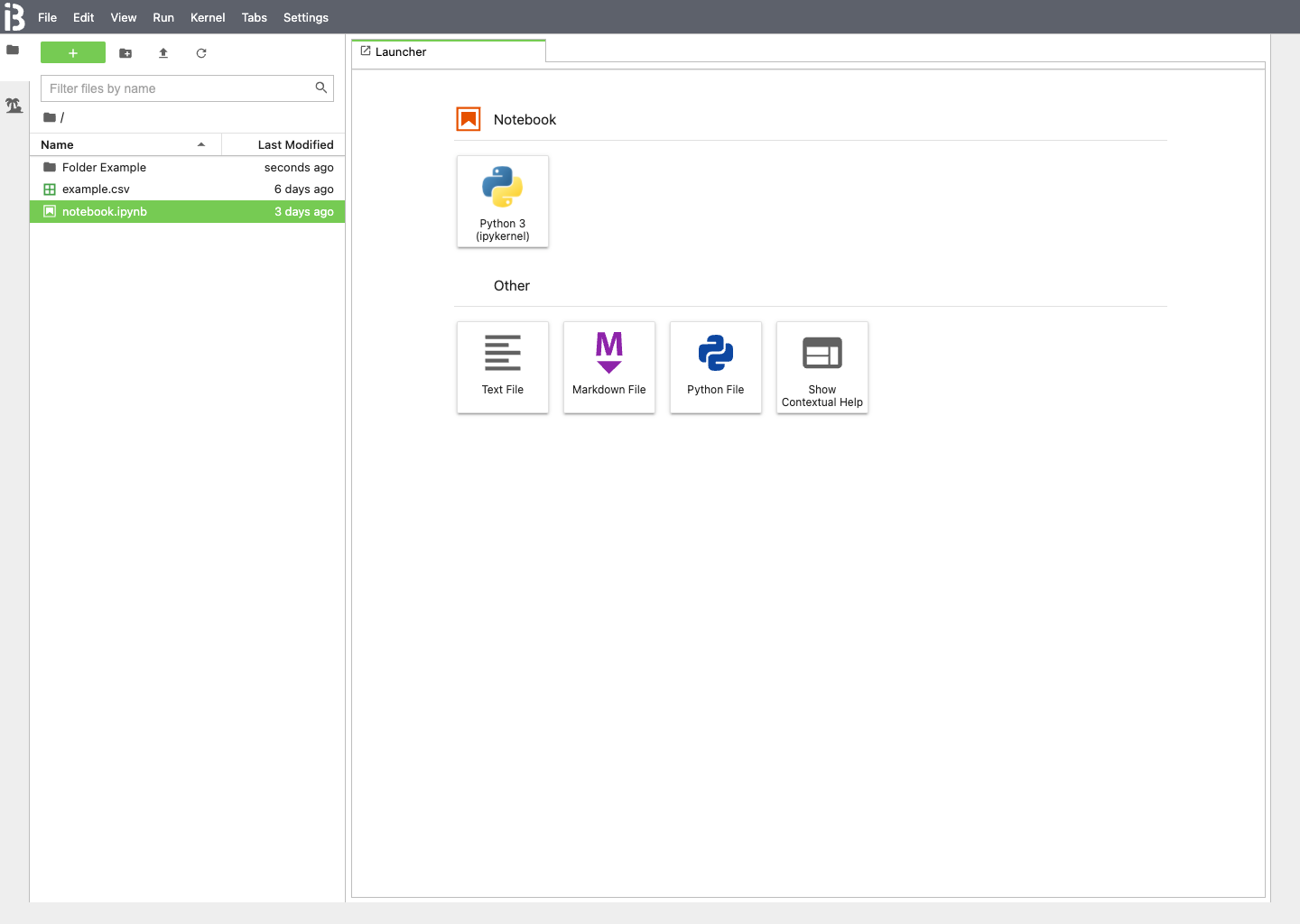Image resolution: width=1300 pixels, height=924 pixels.
Task: Create a new Python File
Action: 716,367
